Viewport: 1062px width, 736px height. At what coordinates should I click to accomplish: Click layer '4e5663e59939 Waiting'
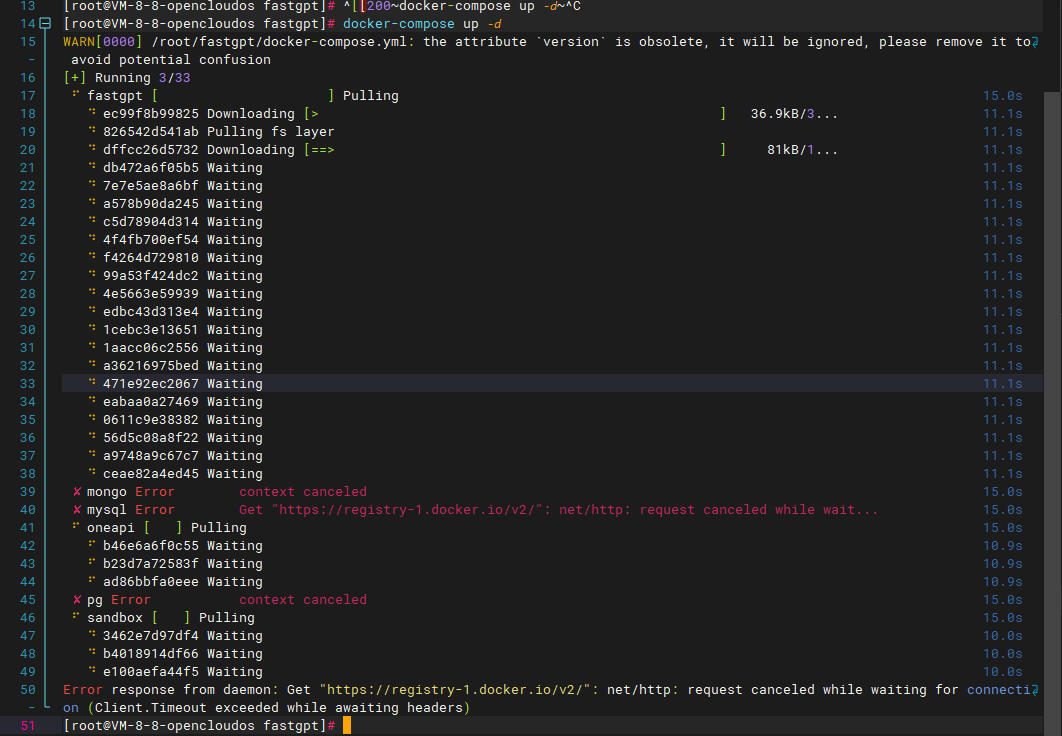pos(182,293)
